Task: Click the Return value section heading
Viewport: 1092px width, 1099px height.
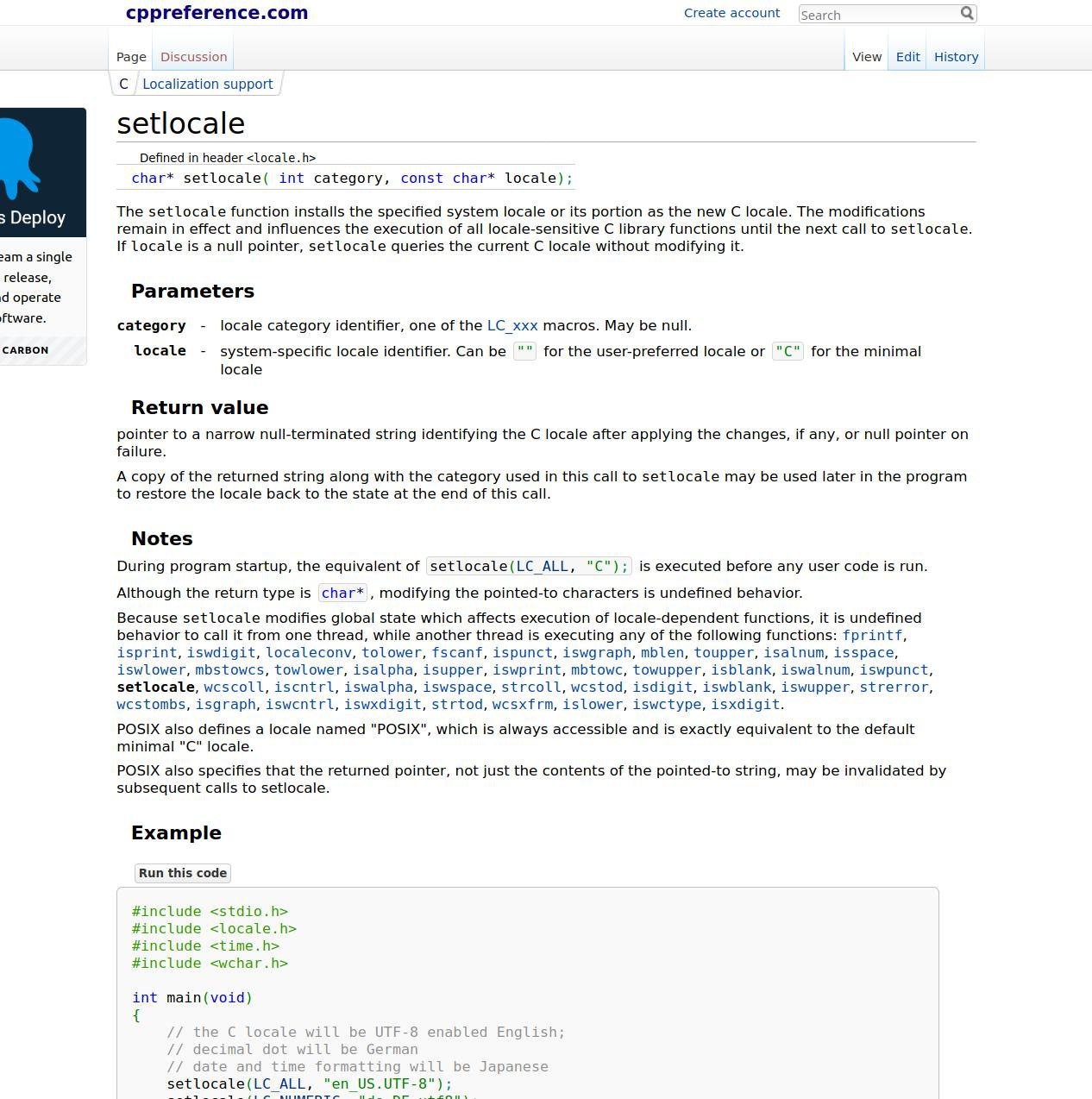Action: (x=199, y=408)
